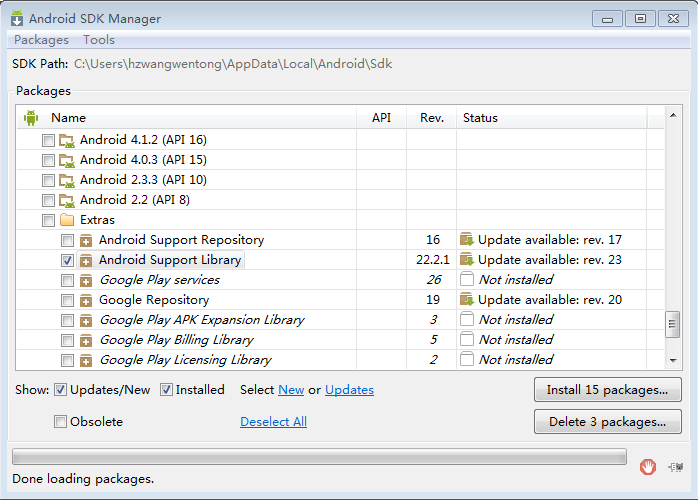
Task: Click Google Play services package icon
Action: tap(86, 280)
